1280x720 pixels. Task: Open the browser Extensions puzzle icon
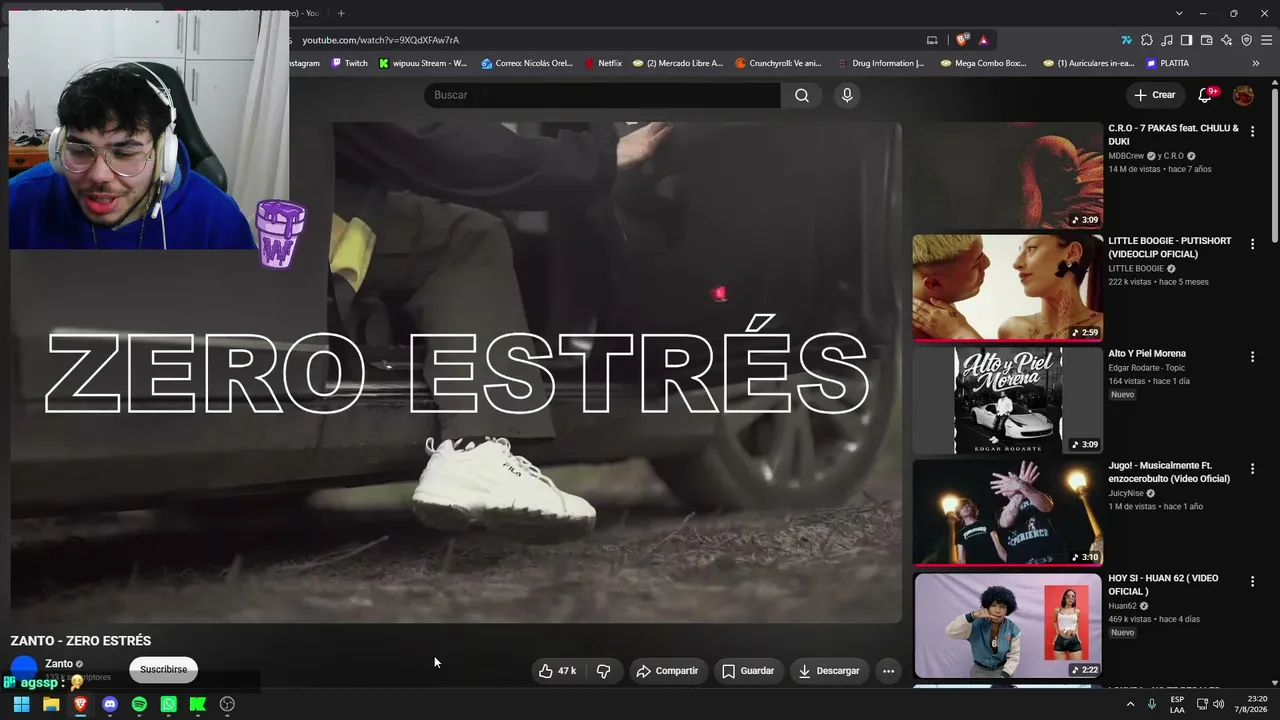click(x=1147, y=40)
